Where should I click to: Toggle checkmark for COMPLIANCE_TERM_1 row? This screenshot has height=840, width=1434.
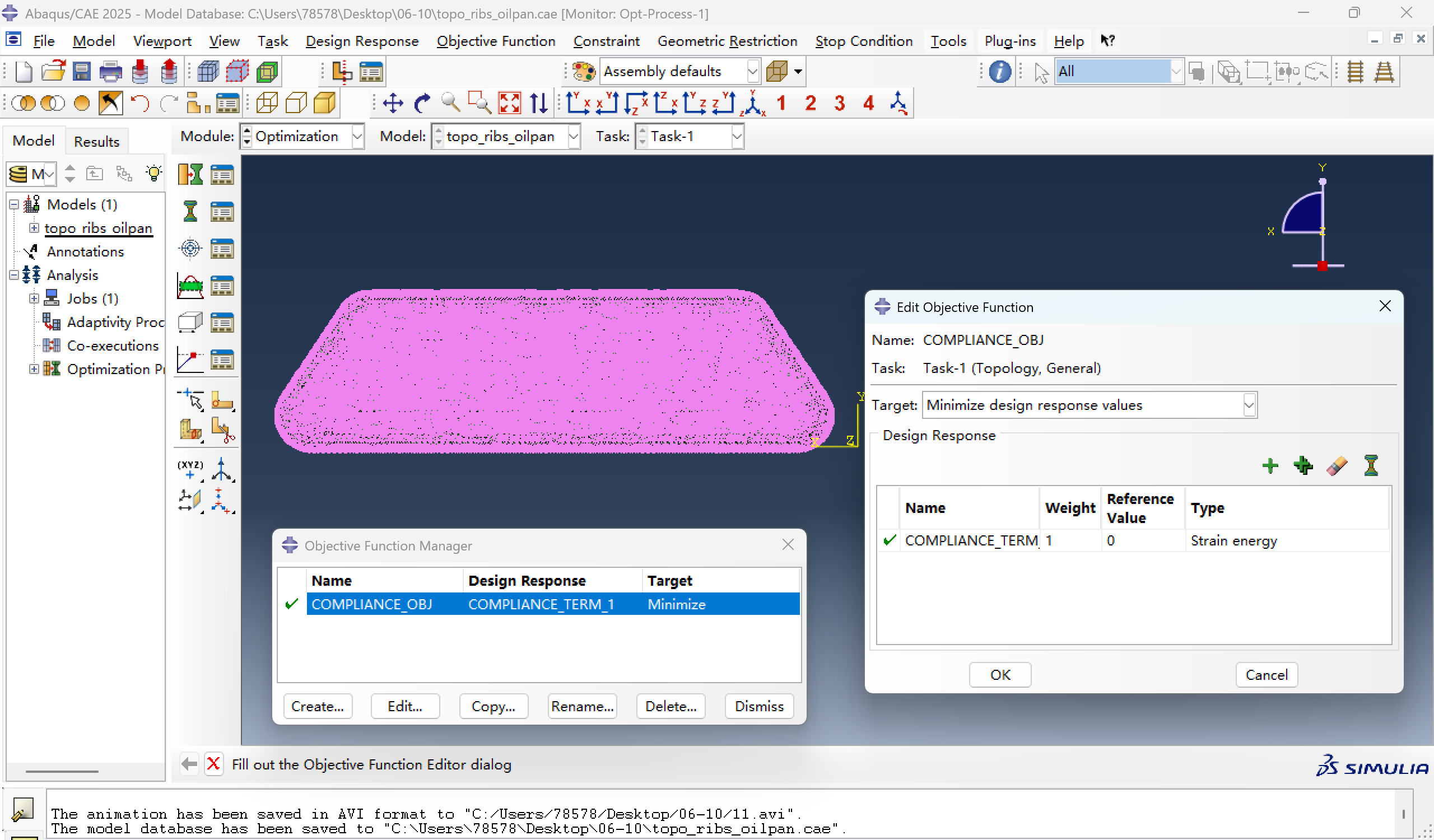pos(890,540)
